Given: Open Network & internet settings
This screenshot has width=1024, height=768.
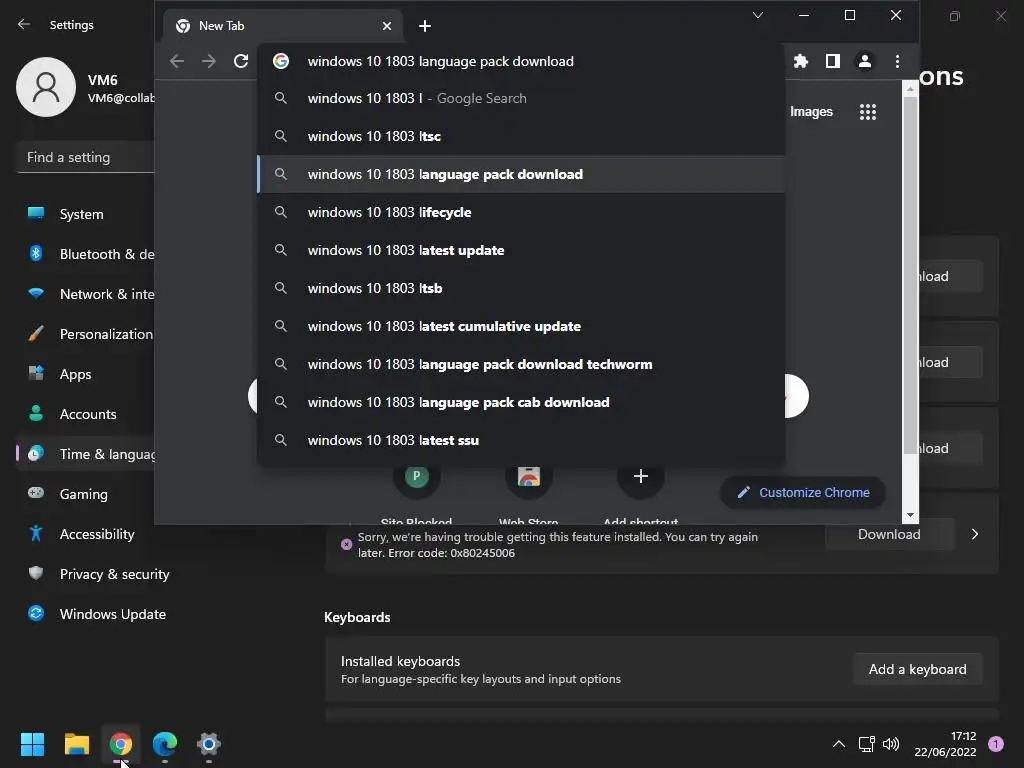Looking at the screenshot, I should point(86,295).
